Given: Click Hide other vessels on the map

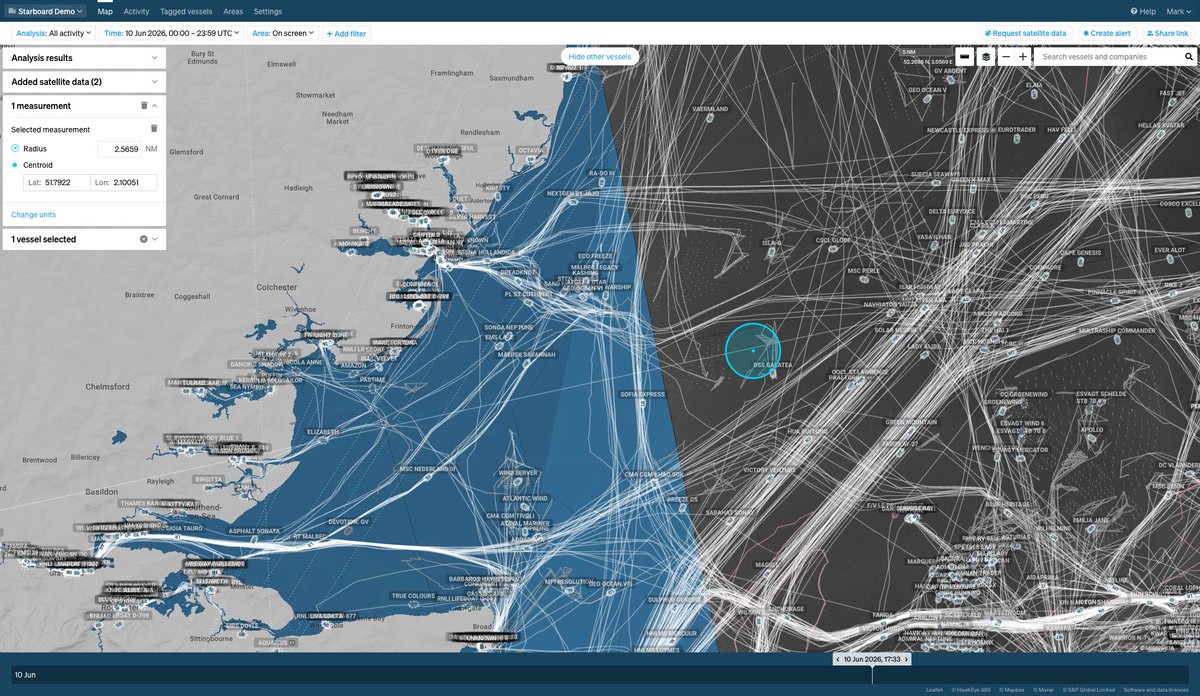Looking at the screenshot, I should [600, 57].
